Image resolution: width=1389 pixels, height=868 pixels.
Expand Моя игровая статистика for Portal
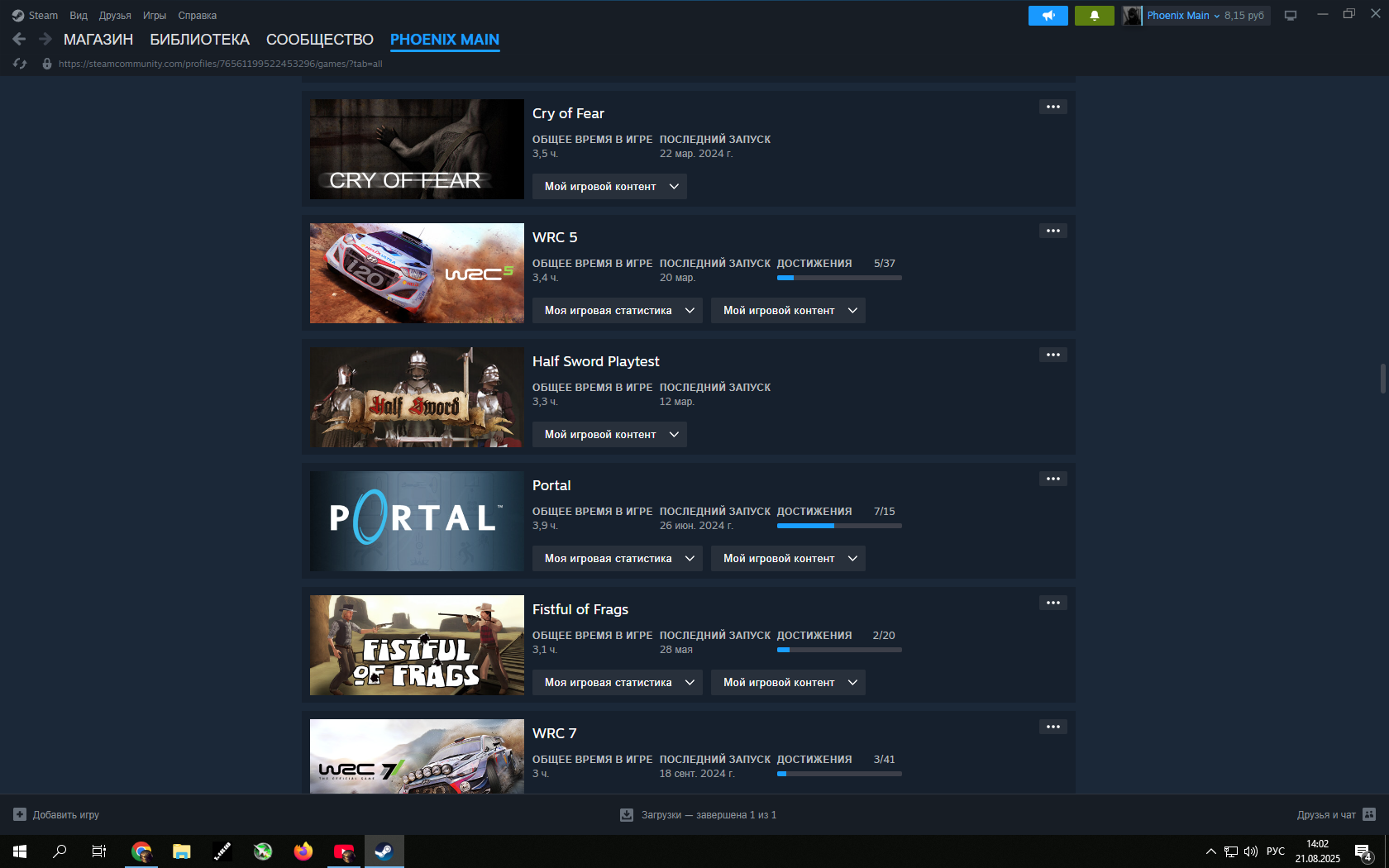[618, 559]
